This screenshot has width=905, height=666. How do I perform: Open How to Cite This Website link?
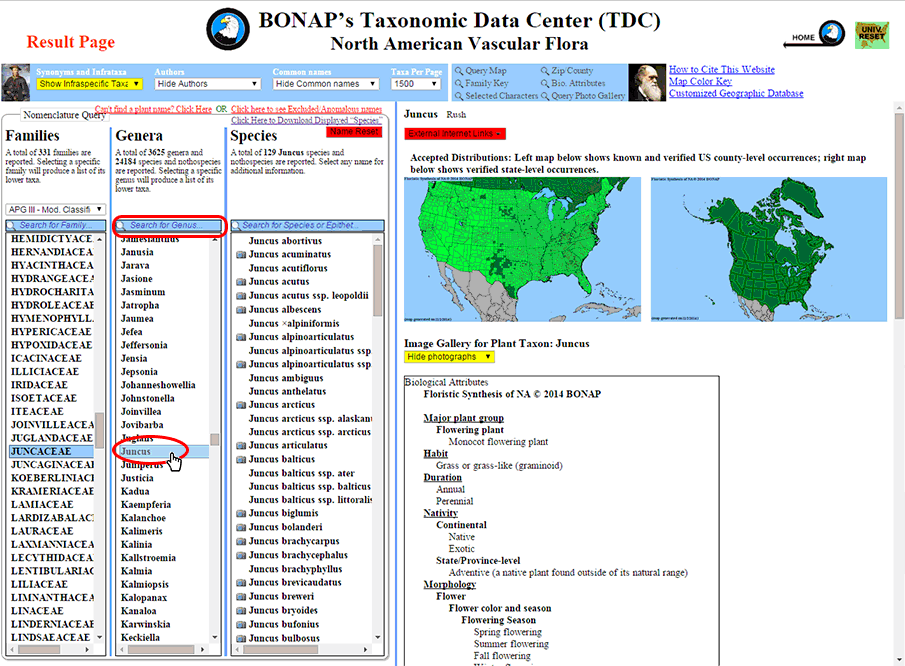point(721,70)
